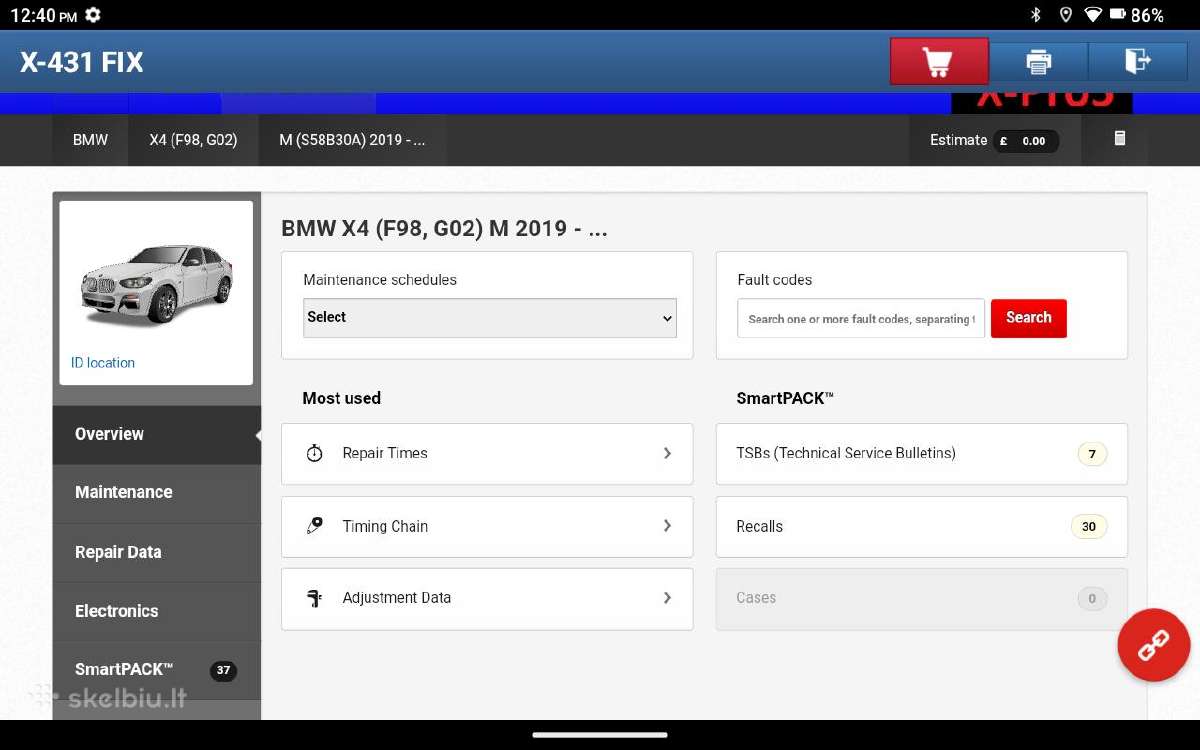Screen dimensions: 1200x750
Task: Click the fault codes search field
Action: point(861,319)
